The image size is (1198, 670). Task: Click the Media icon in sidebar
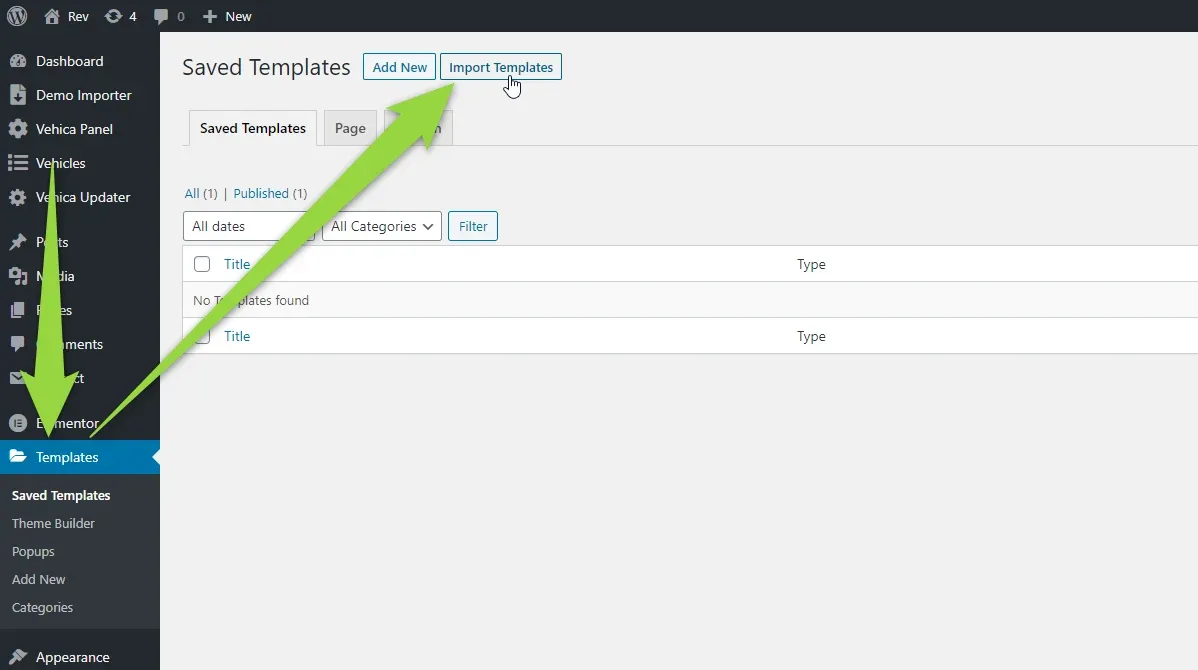(18, 276)
